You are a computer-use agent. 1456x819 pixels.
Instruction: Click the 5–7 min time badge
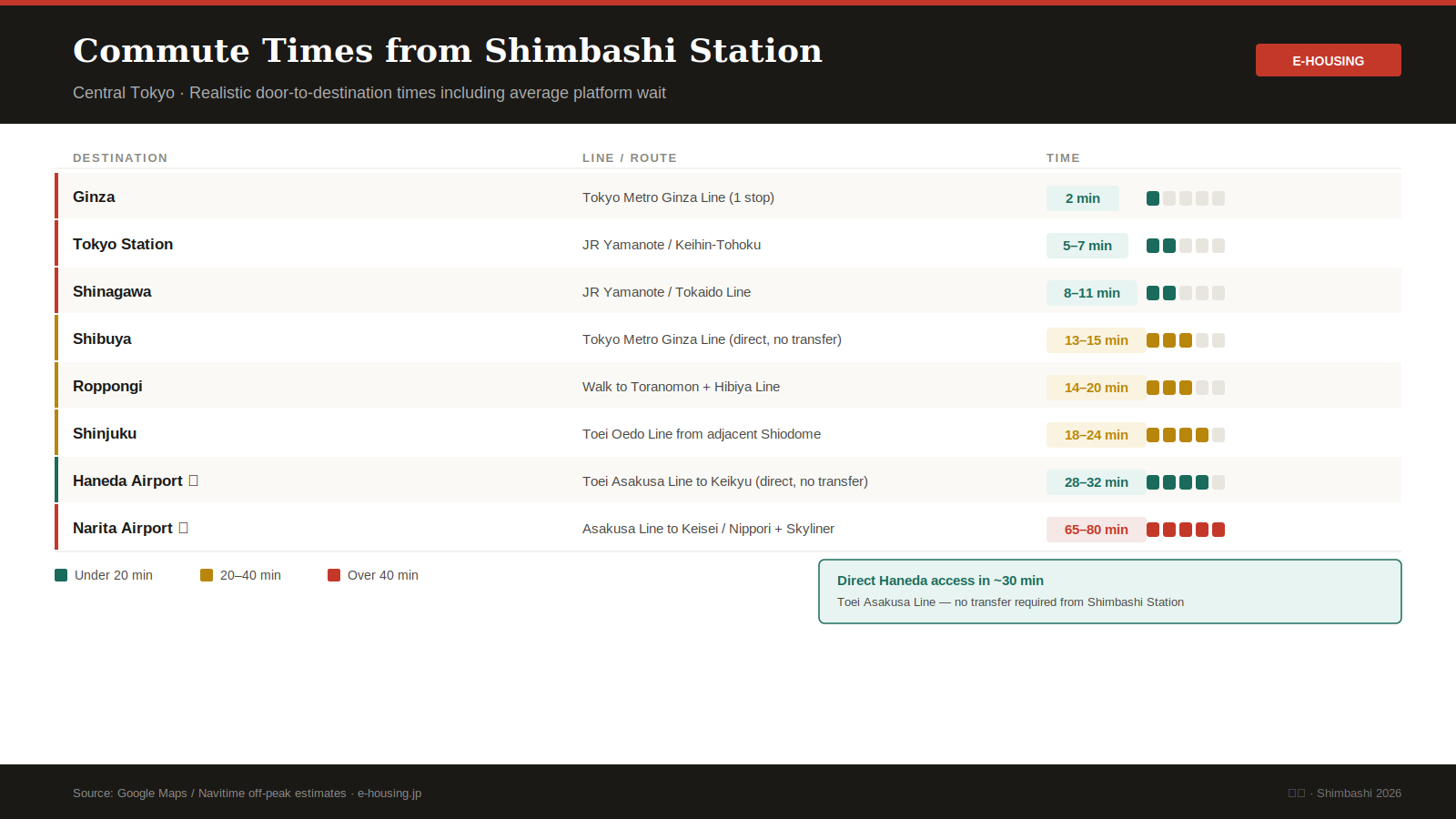pos(1087,246)
